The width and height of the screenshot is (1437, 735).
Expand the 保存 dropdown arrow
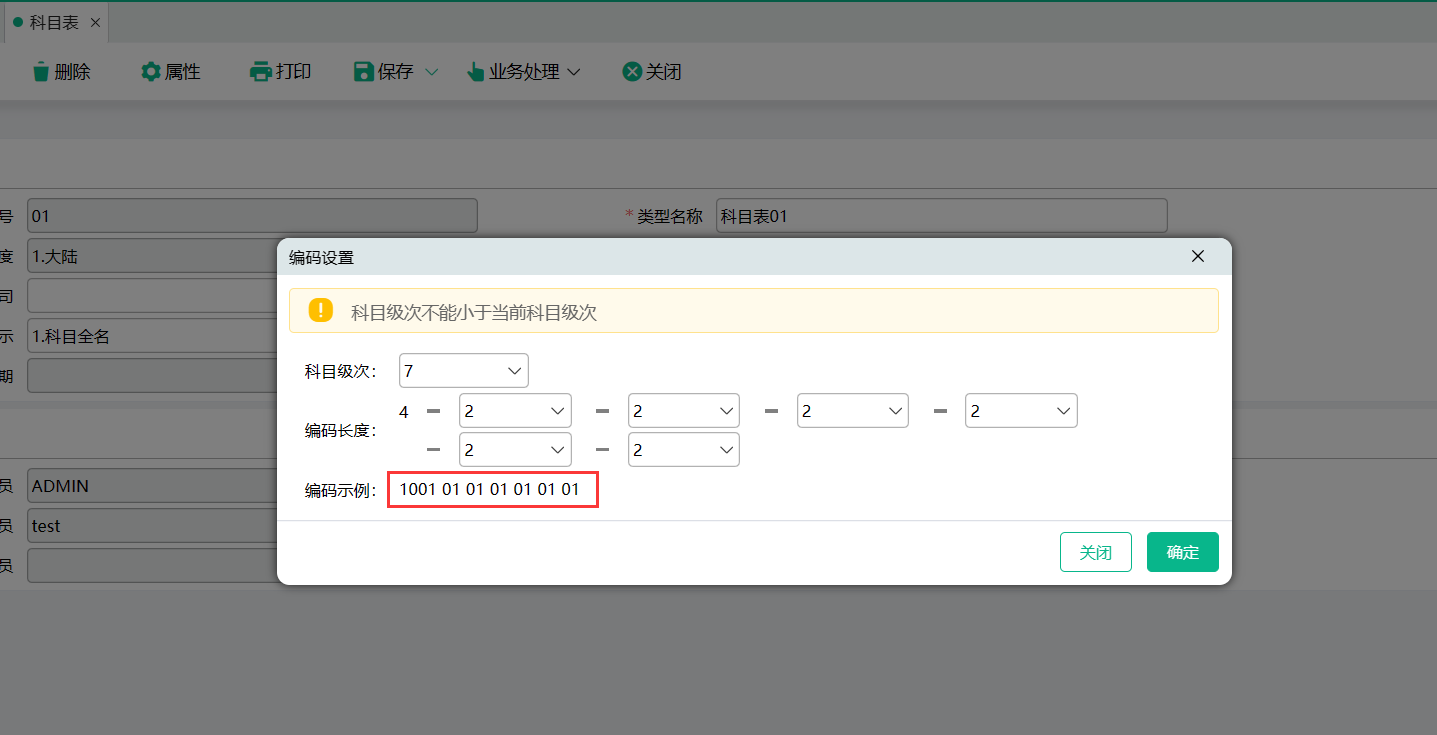pos(432,72)
